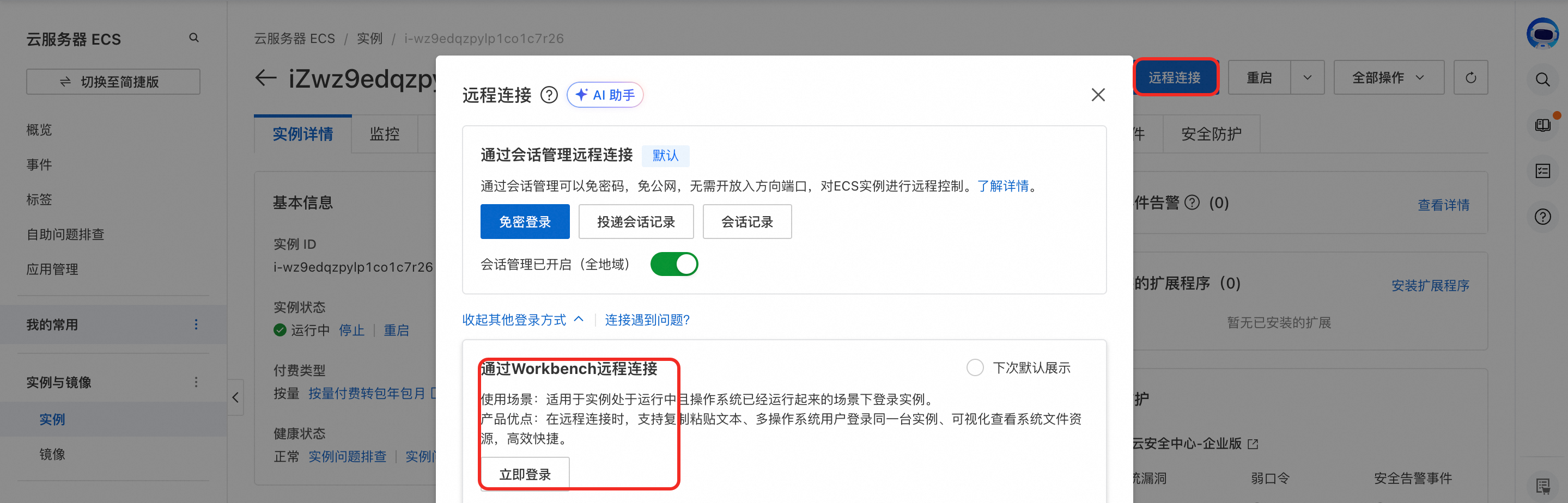Click the 立即登录 button under Workbench
The image size is (1568, 503).
click(524, 474)
